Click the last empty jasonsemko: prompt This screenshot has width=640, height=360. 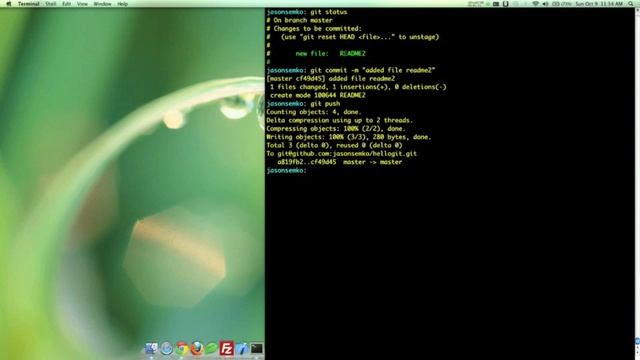point(287,171)
